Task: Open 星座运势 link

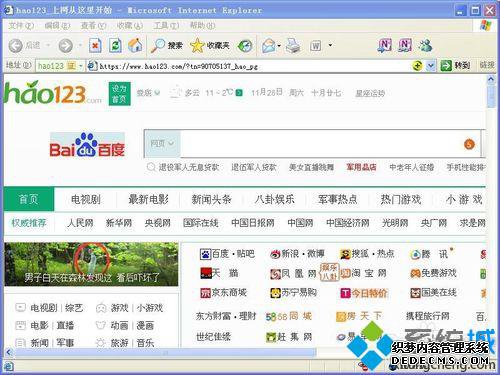Action: click(370, 93)
